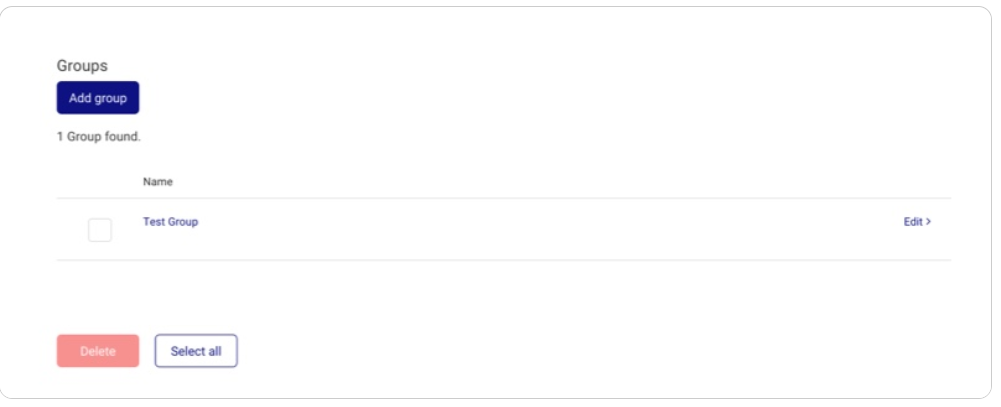Open the Test Group link
Screen dimensions: 1001x407
(x=170, y=222)
